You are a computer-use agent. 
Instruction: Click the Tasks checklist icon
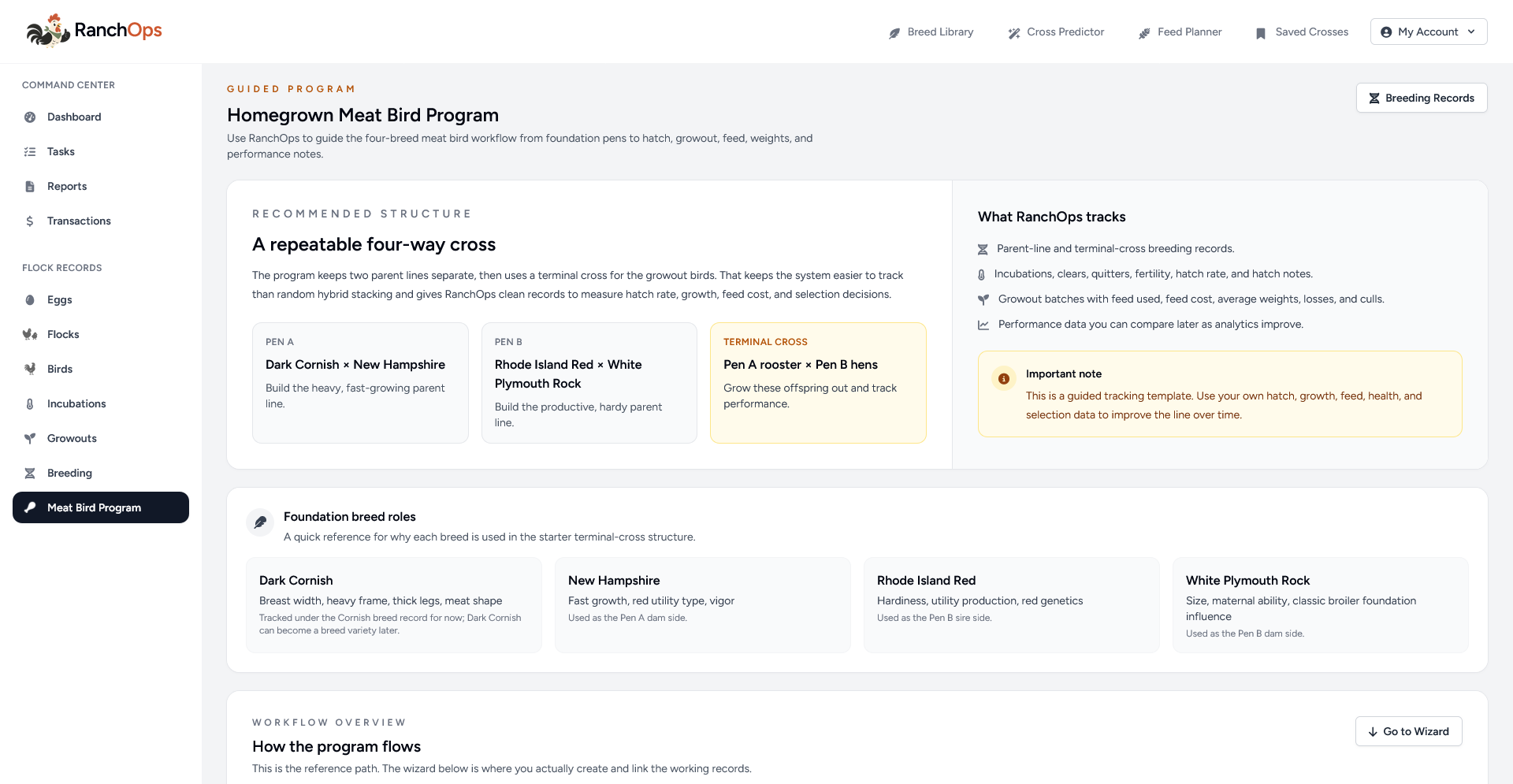30,152
